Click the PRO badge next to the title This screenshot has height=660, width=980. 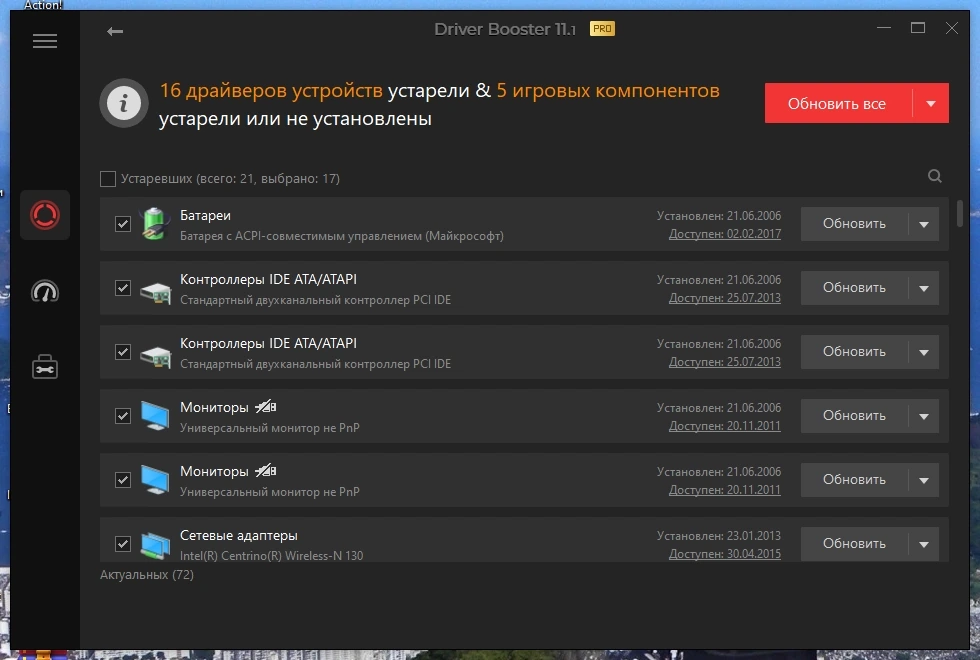pos(602,29)
